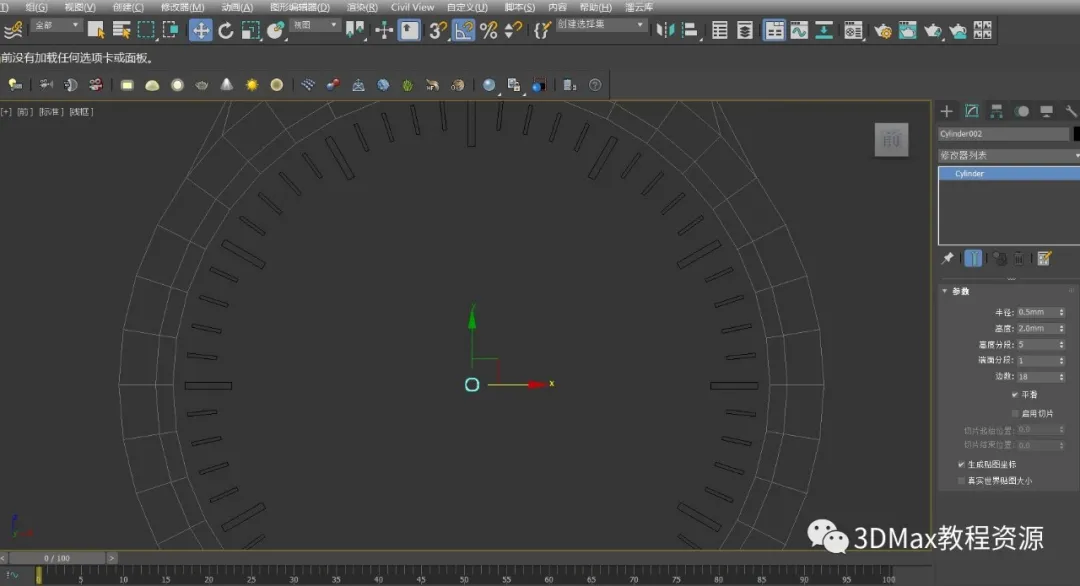Open the Create (C) menu

point(127,7)
